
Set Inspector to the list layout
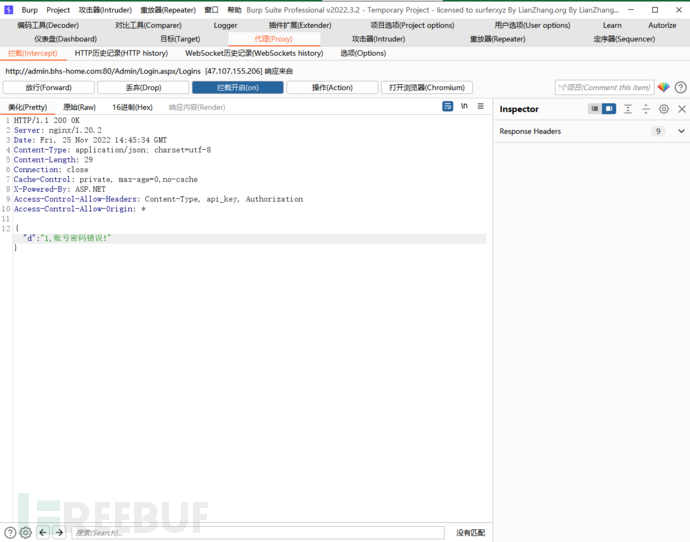[x=595, y=109]
